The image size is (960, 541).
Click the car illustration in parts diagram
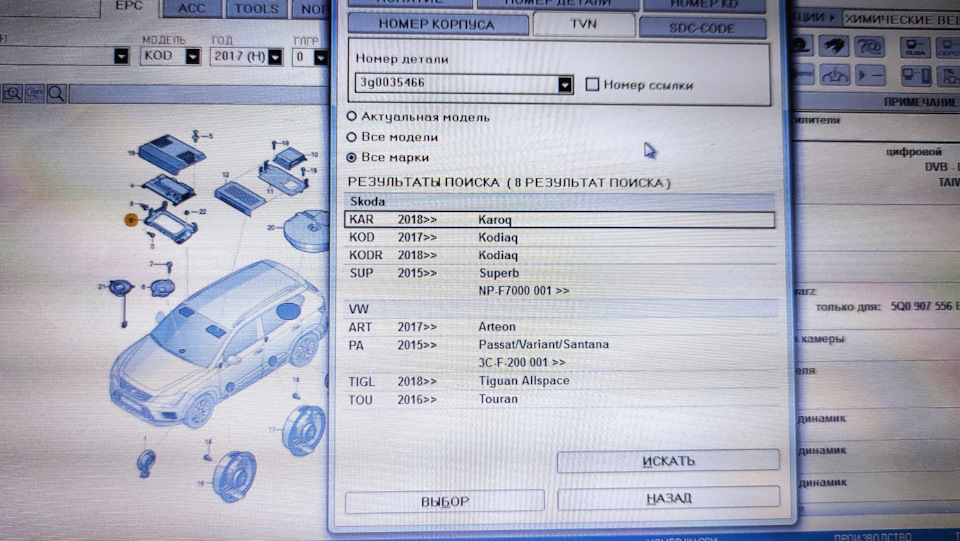tap(217, 343)
